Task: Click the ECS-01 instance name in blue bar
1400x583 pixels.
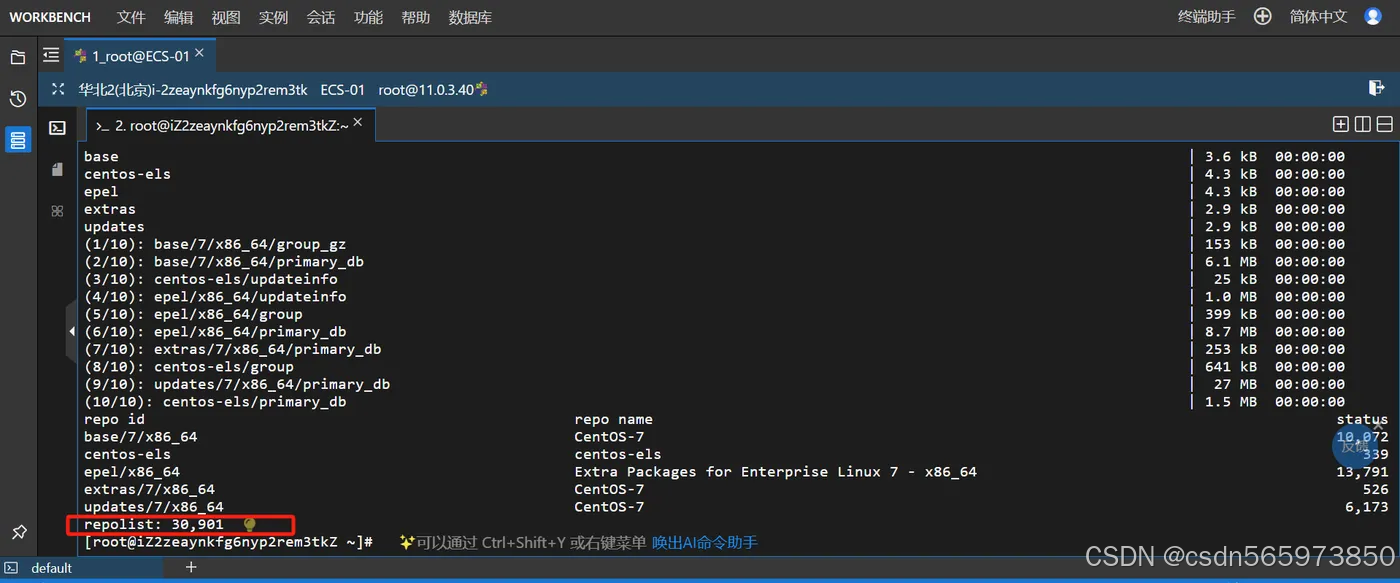Action: click(343, 89)
